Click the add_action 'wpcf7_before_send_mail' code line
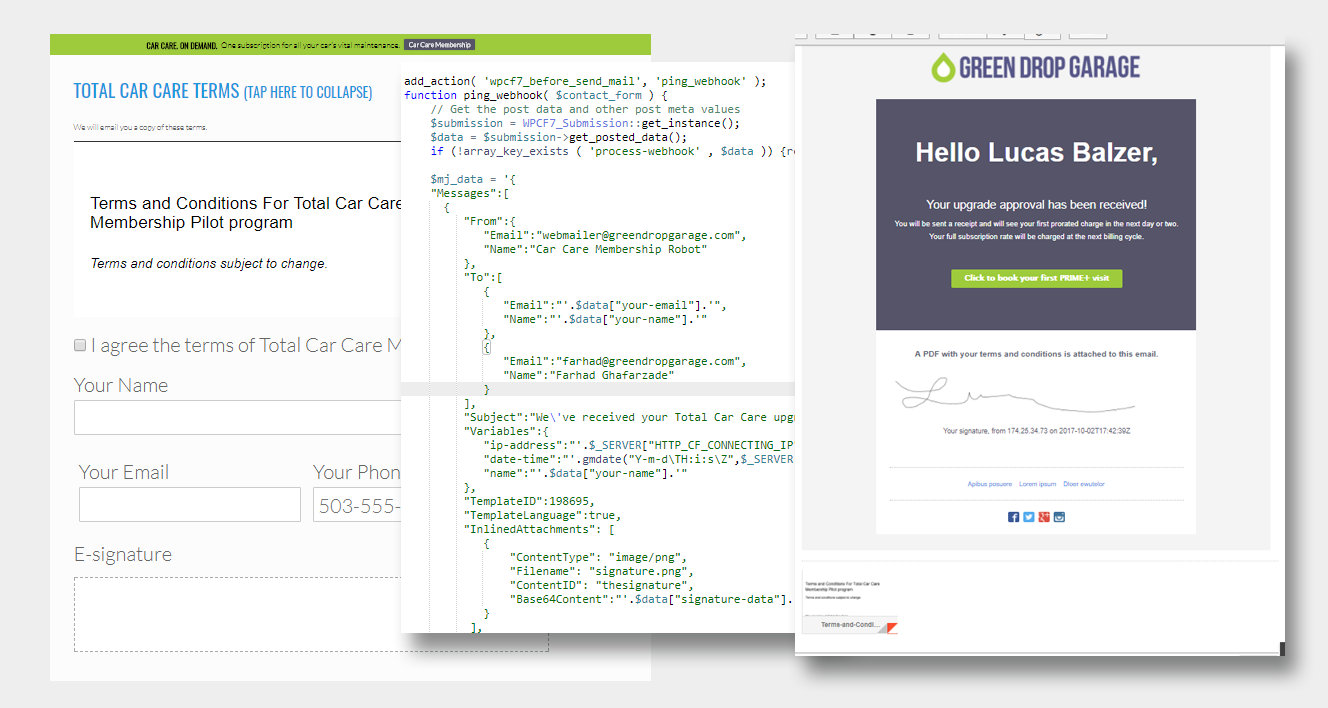Screen dimensions: 1328x708 click(x=585, y=82)
